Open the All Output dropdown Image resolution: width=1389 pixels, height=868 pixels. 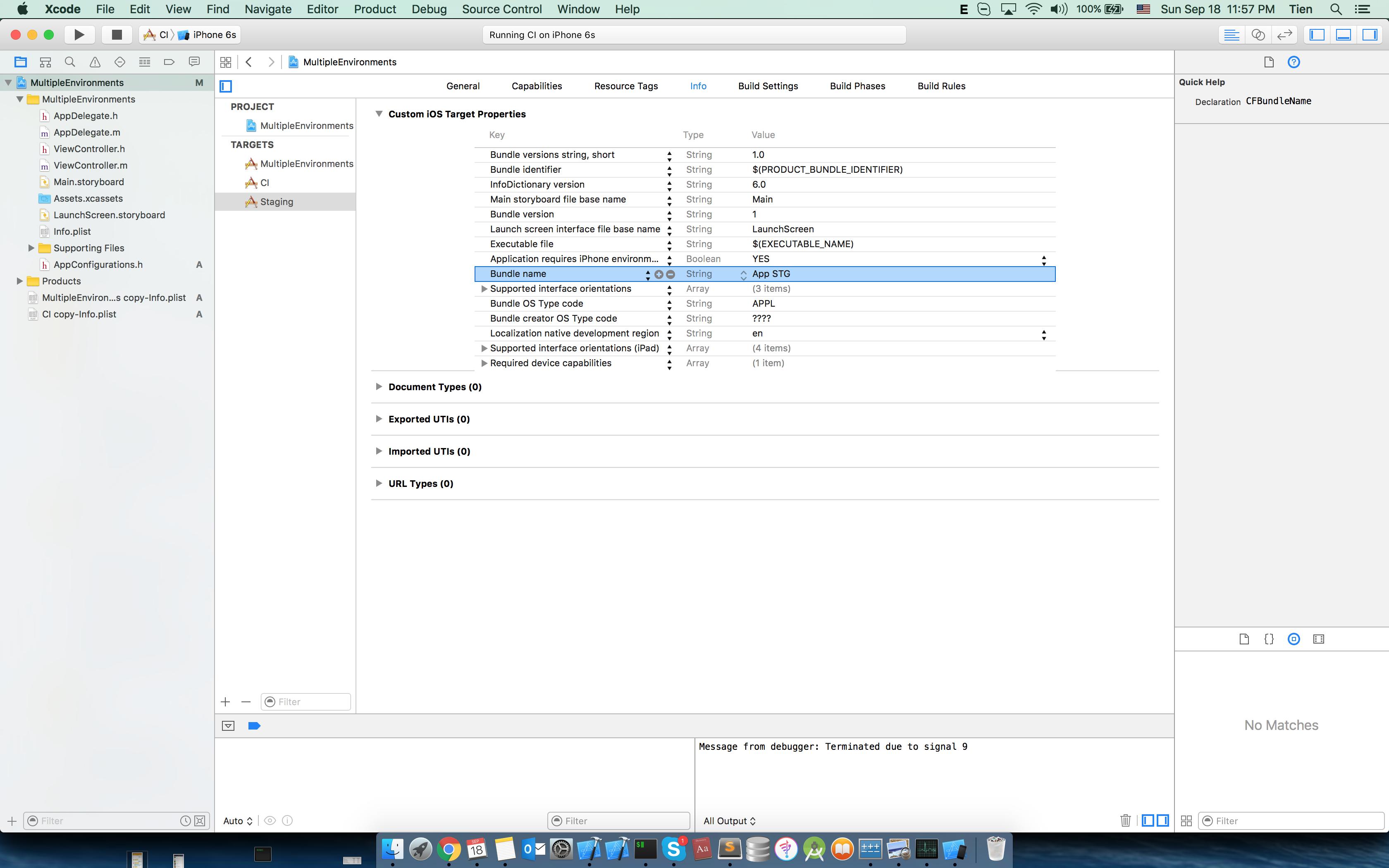pyautogui.click(x=730, y=821)
